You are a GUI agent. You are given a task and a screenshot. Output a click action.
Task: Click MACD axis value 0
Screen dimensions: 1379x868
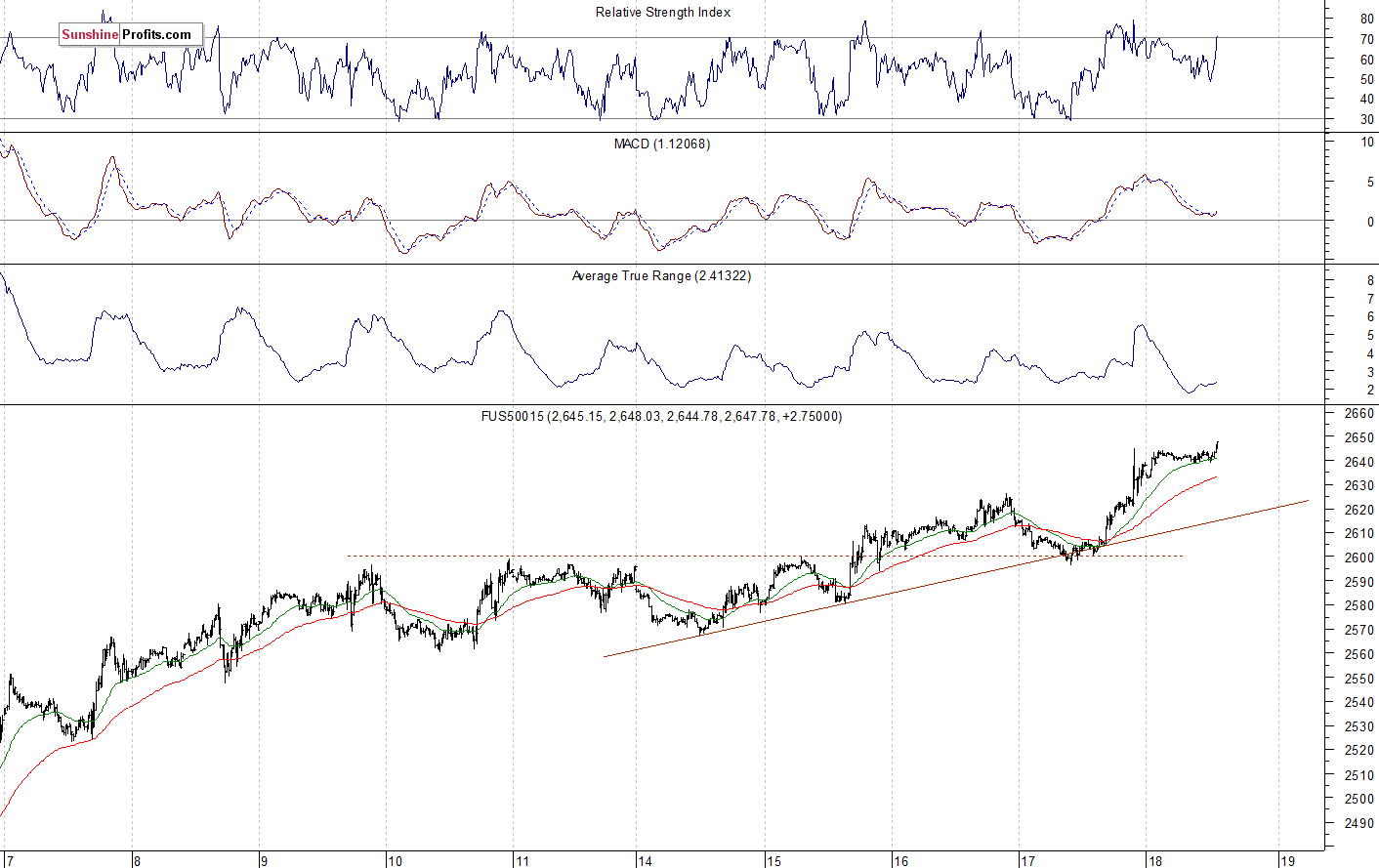click(1370, 222)
